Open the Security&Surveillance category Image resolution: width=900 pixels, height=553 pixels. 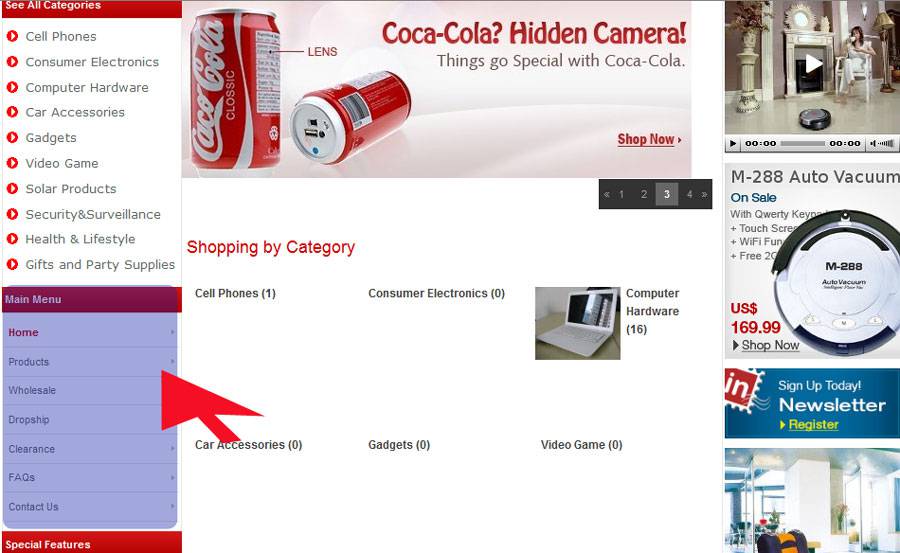point(93,214)
